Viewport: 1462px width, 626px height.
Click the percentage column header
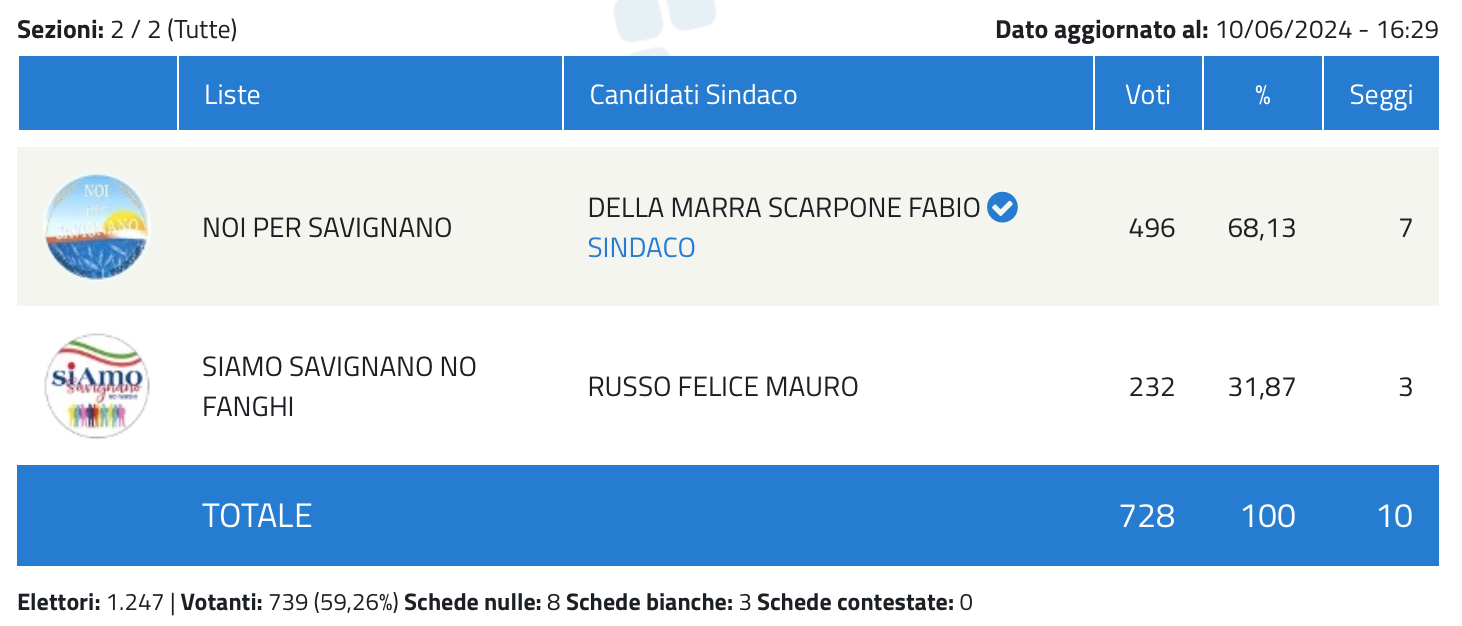pyautogui.click(x=1263, y=95)
